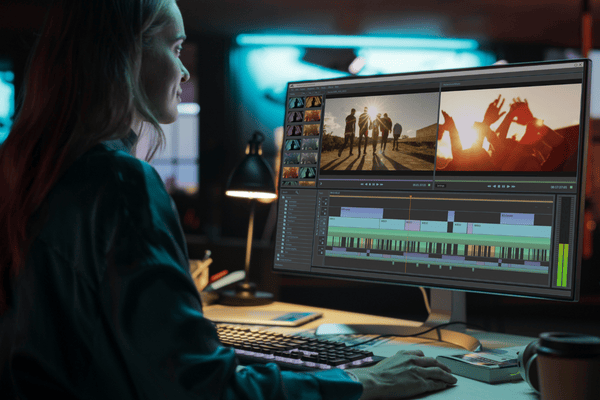Click the right program monitor video preview
This screenshot has height=400, width=600.
click(x=509, y=128)
